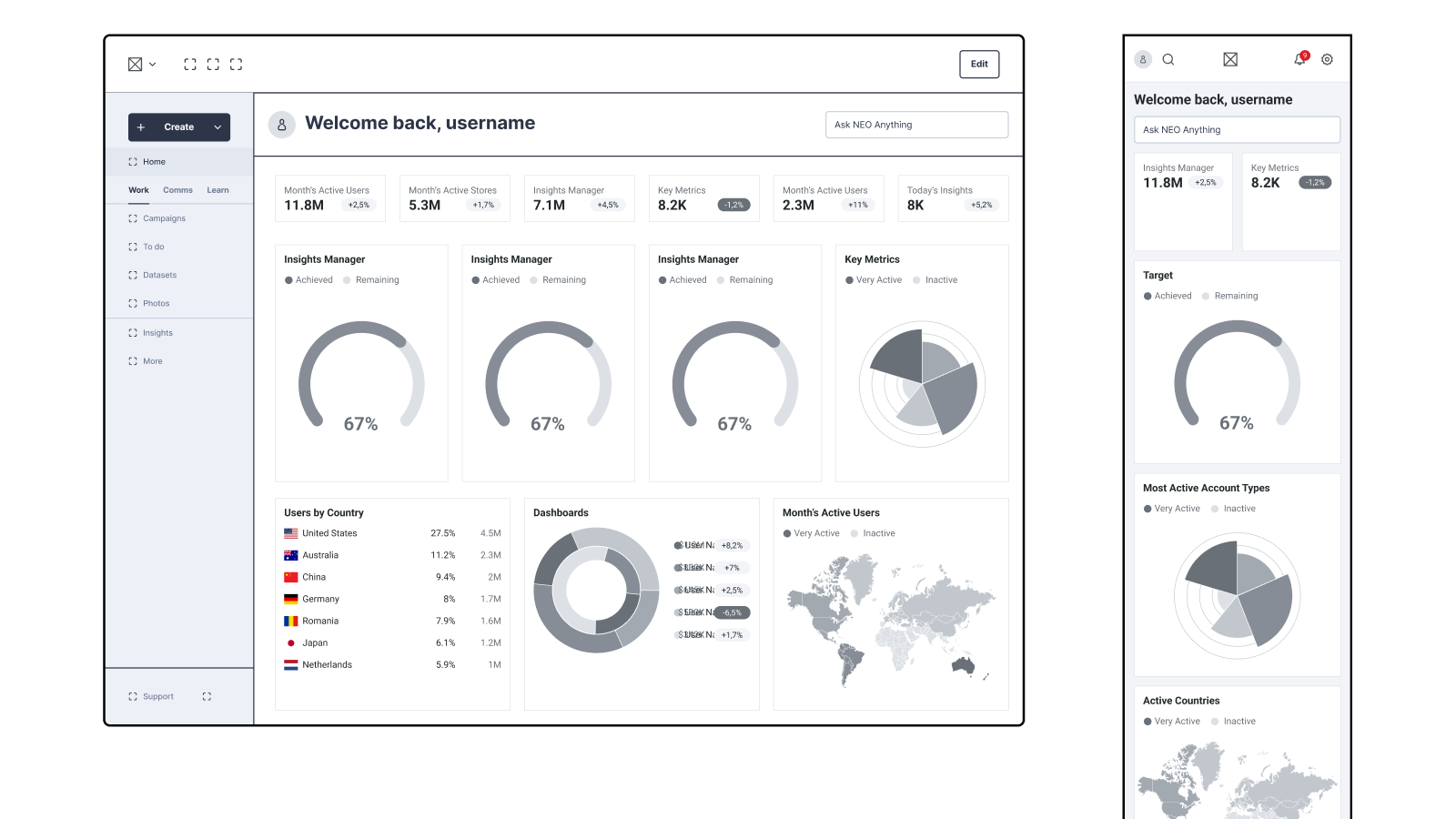The width and height of the screenshot is (1456, 819).
Task: Open Home in the sidebar
Action: pos(179,162)
